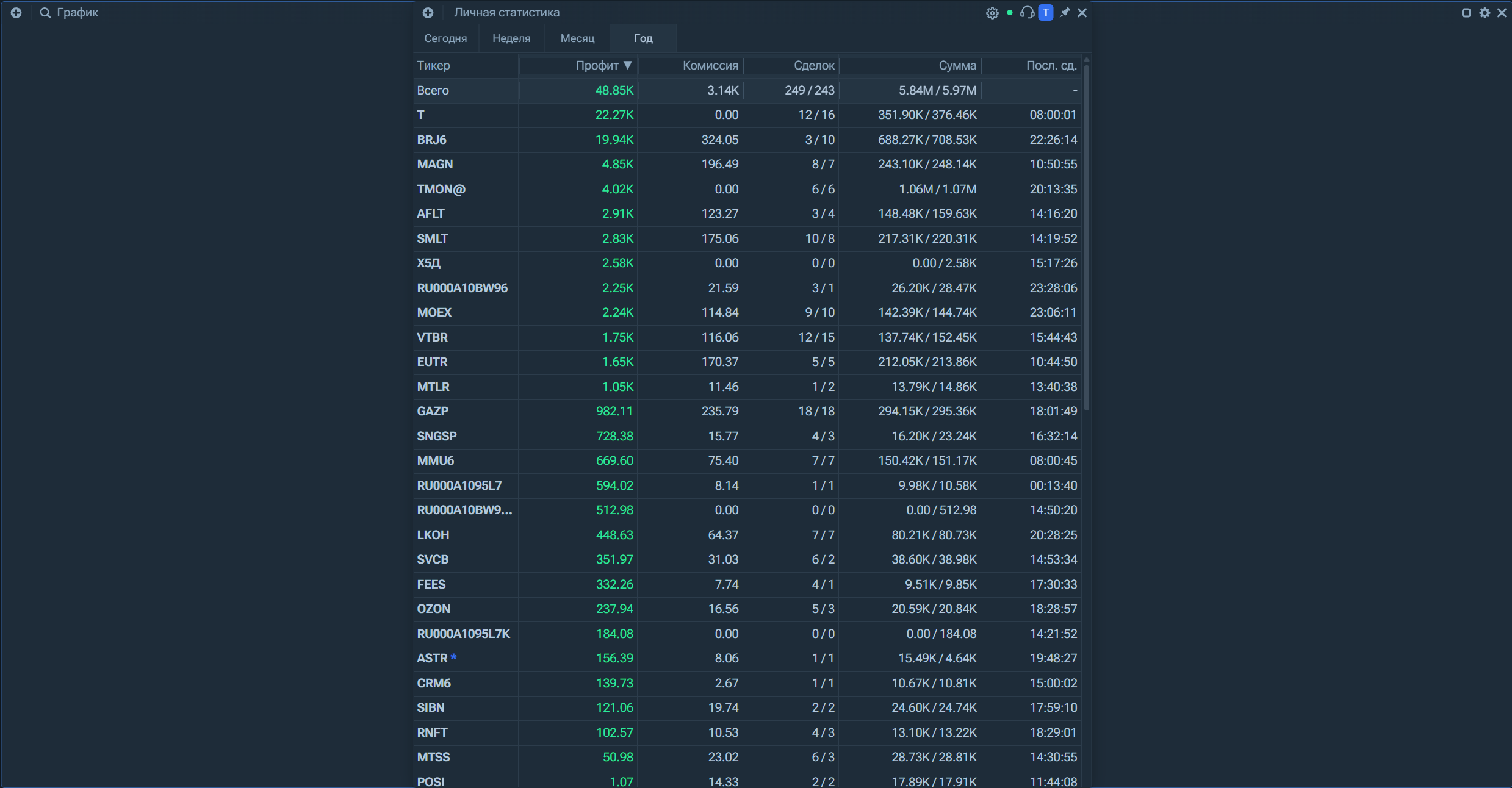Click the search magnifier icon next to График
Viewport: 1512px width, 788px height.
pos(45,13)
